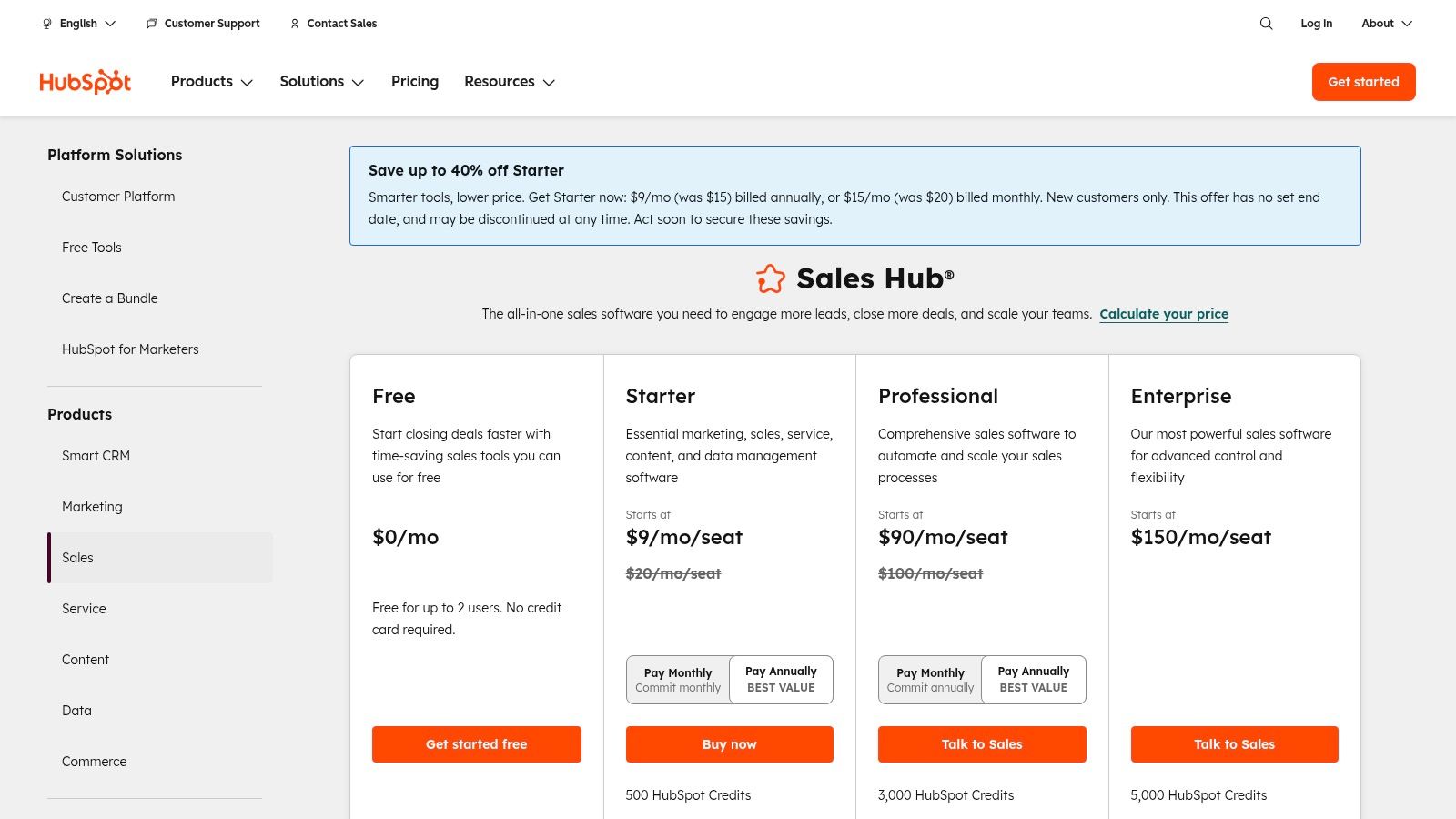Switch Starter plan to Pay Monthly billing
Viewport: 1456px width, 819px height.
point(678,679)
